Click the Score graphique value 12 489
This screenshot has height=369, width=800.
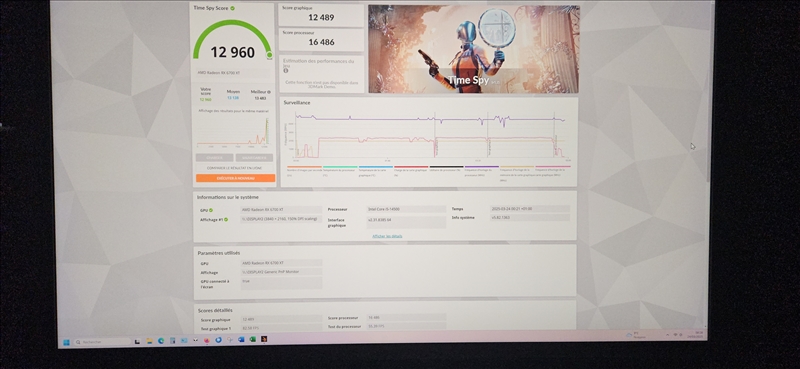[321, 17]
